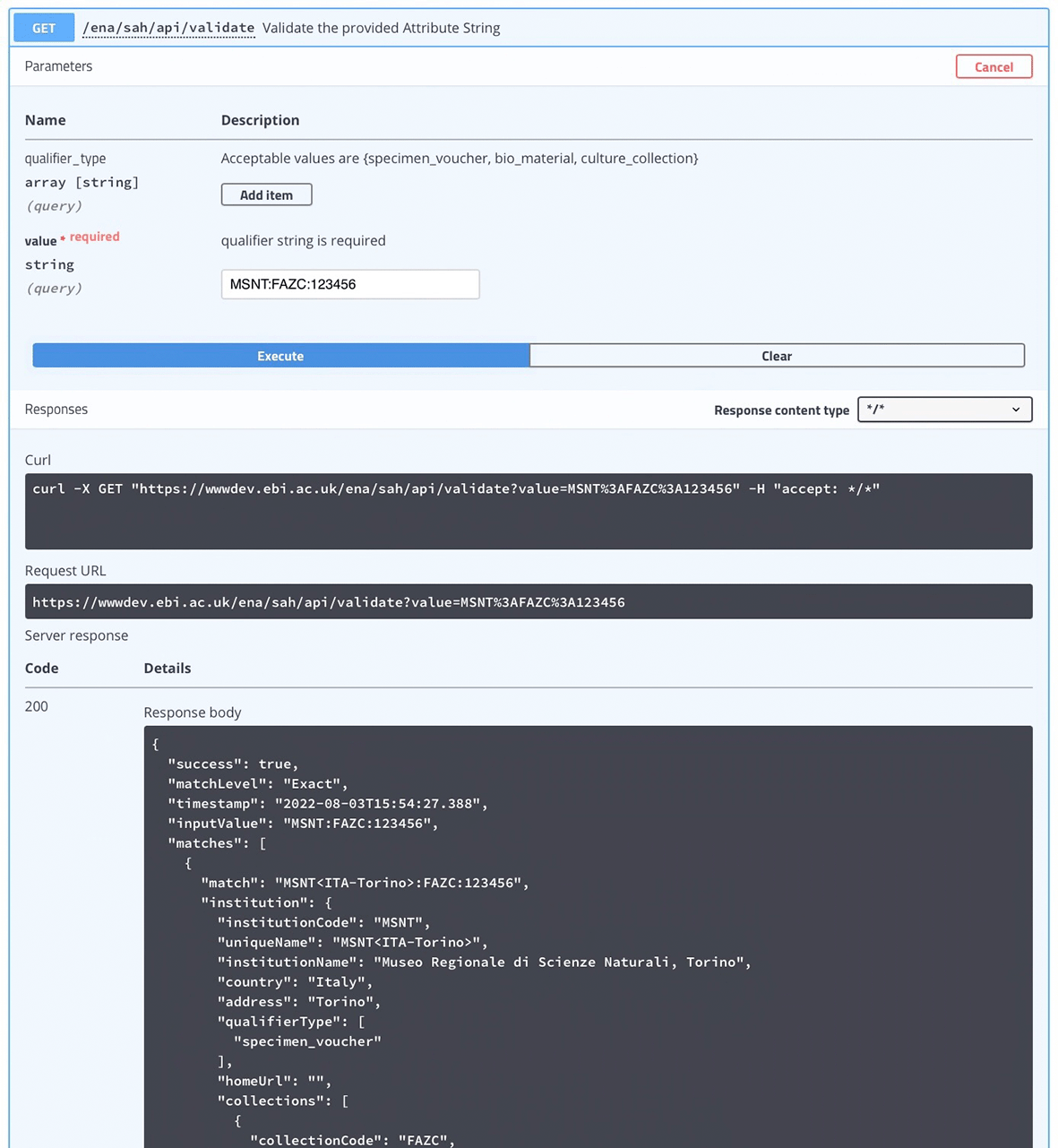The image size is (1058, 1148).
Task: Open the /ena/sah/api/validate endpoint link
Action: (168, 27)
